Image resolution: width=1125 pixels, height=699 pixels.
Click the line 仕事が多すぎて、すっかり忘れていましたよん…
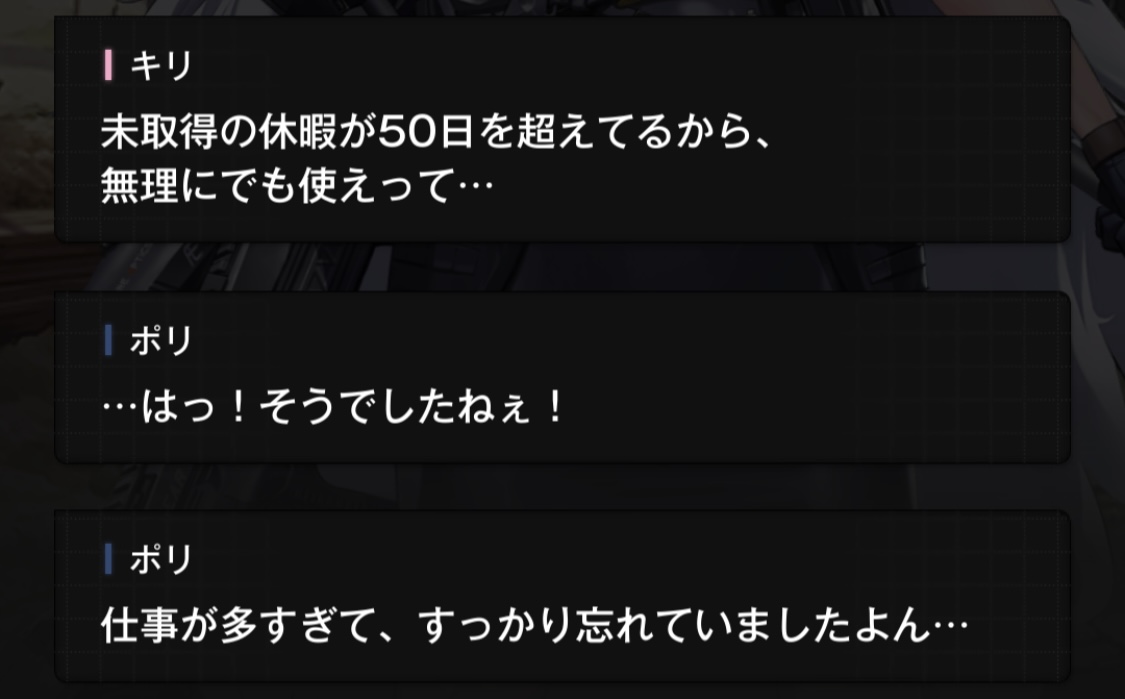[535, 626]
